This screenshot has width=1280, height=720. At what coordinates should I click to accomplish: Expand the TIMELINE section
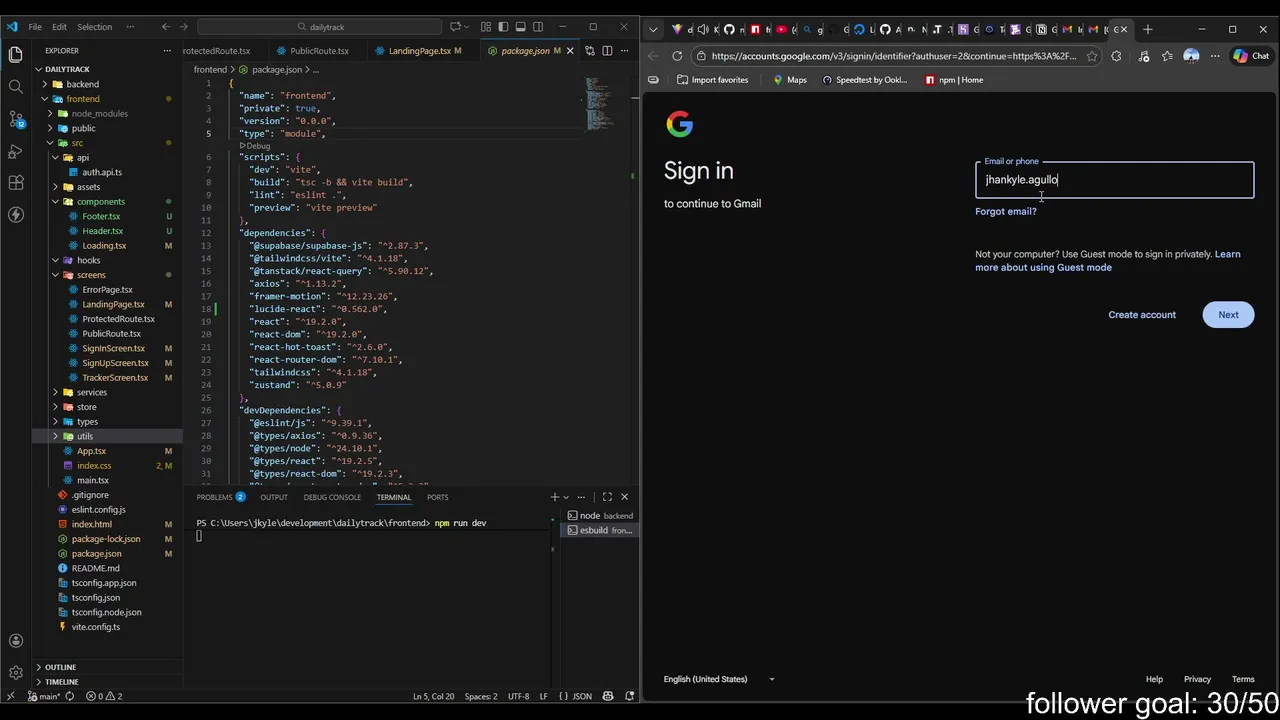pos(61,682)
